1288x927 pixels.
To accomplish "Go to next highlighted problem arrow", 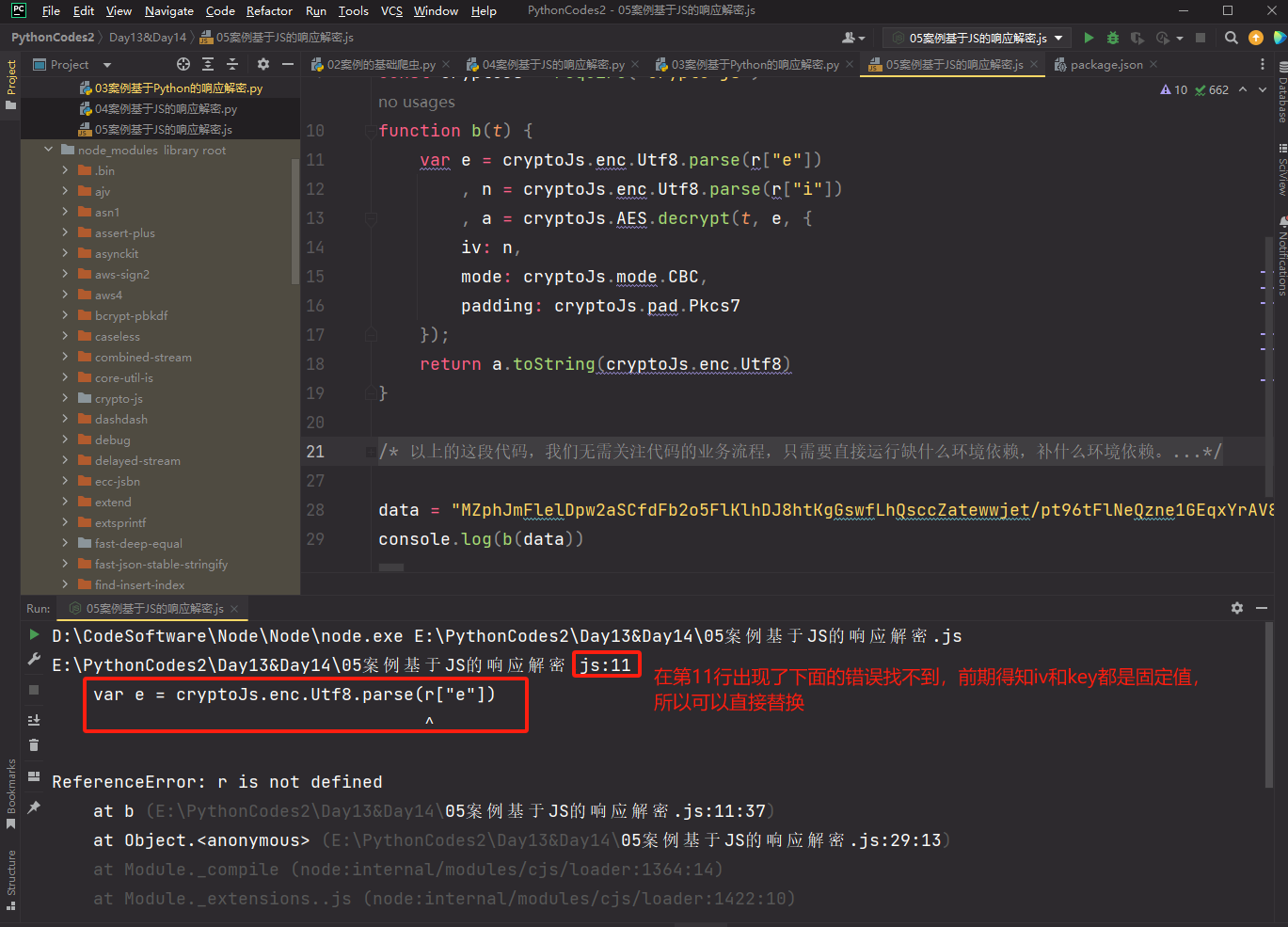I will pos(1263,89).
